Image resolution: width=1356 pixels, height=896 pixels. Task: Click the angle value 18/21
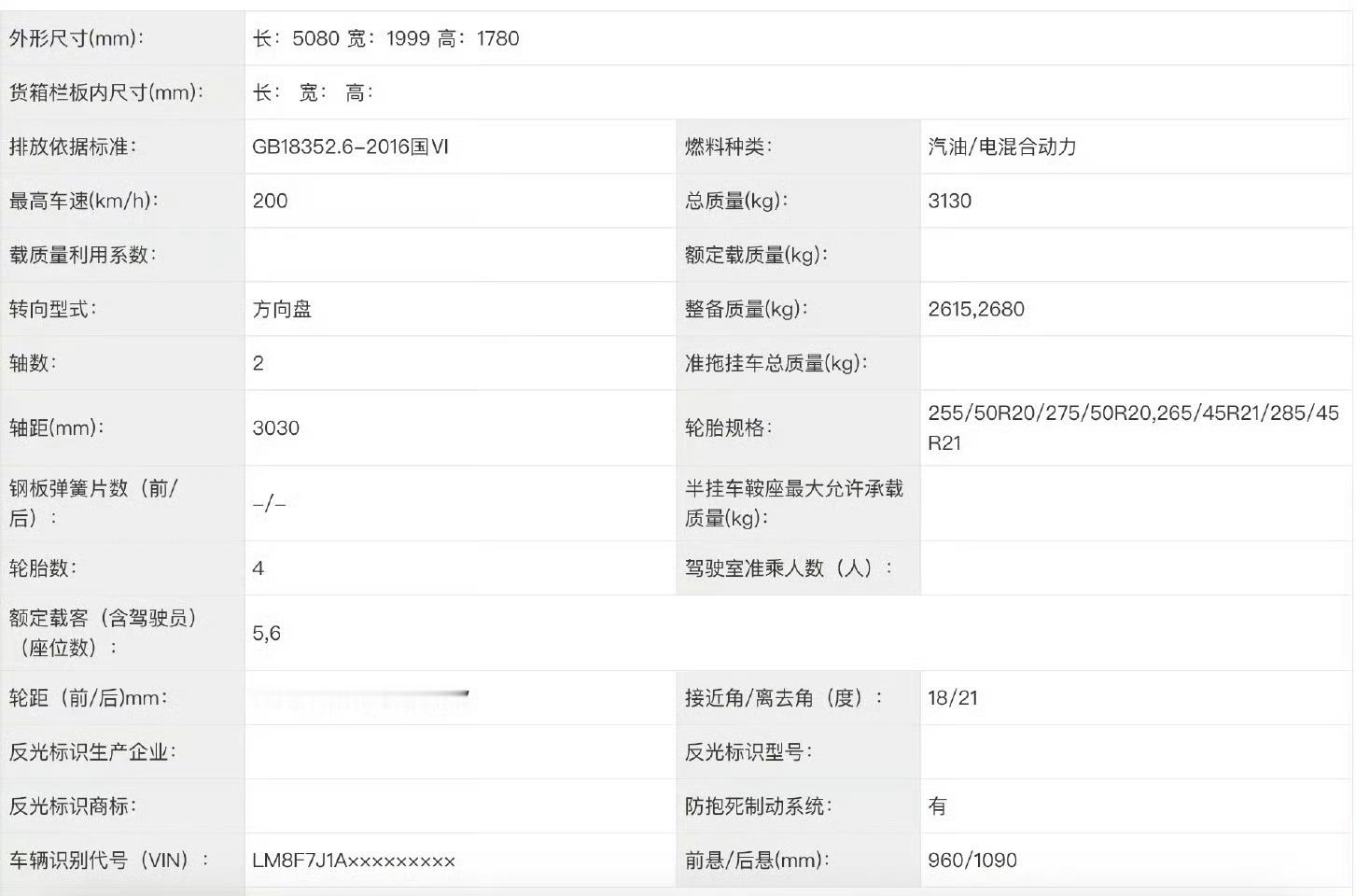click(953, 698)
